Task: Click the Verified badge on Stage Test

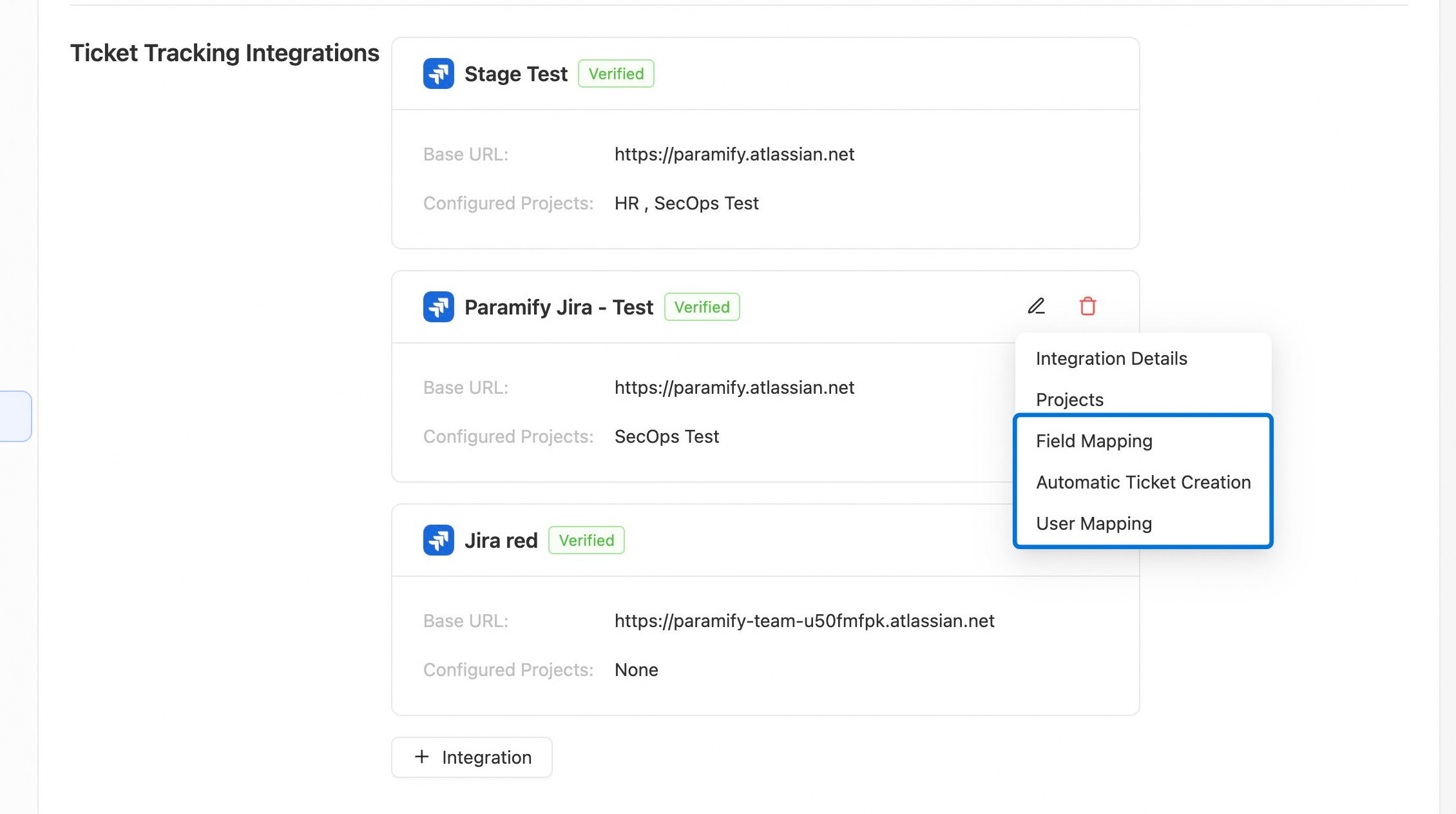Action: tap(616, 73)
